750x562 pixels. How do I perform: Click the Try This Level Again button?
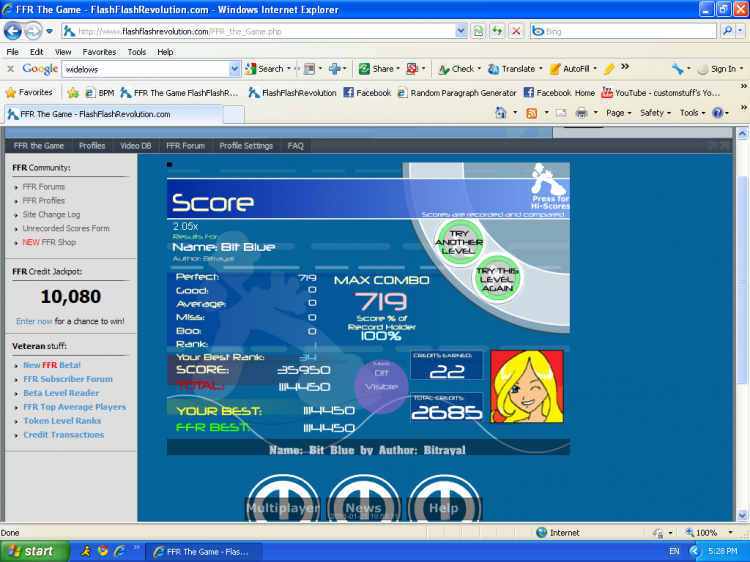coord(497,277)
